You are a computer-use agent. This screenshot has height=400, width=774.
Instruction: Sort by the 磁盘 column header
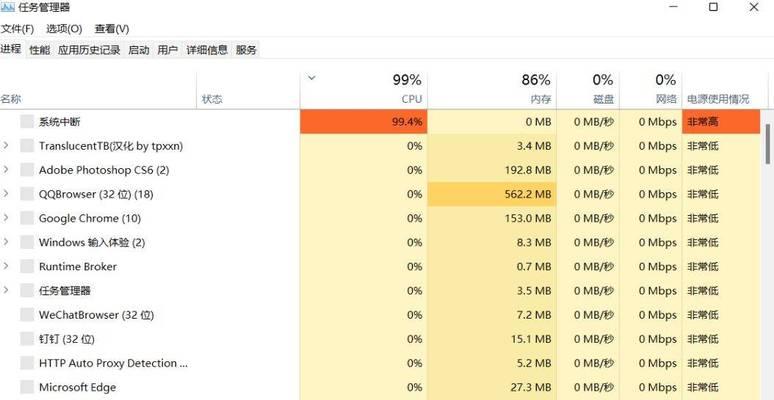click(x=588, y=90)
